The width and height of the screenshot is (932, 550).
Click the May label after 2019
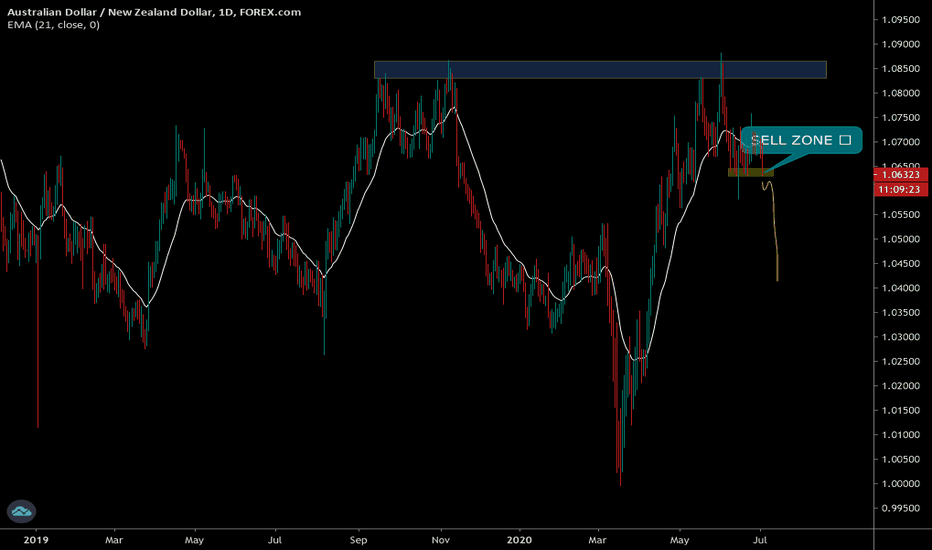194,540
